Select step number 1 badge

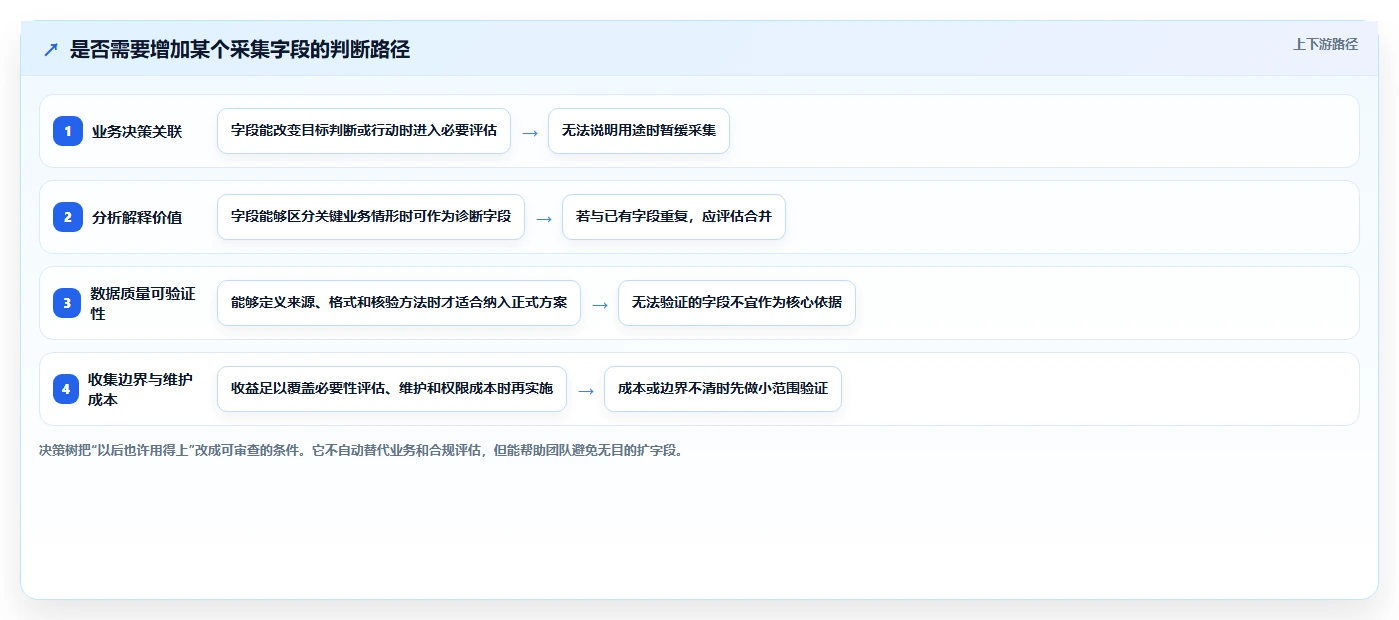tap(68, 131)
